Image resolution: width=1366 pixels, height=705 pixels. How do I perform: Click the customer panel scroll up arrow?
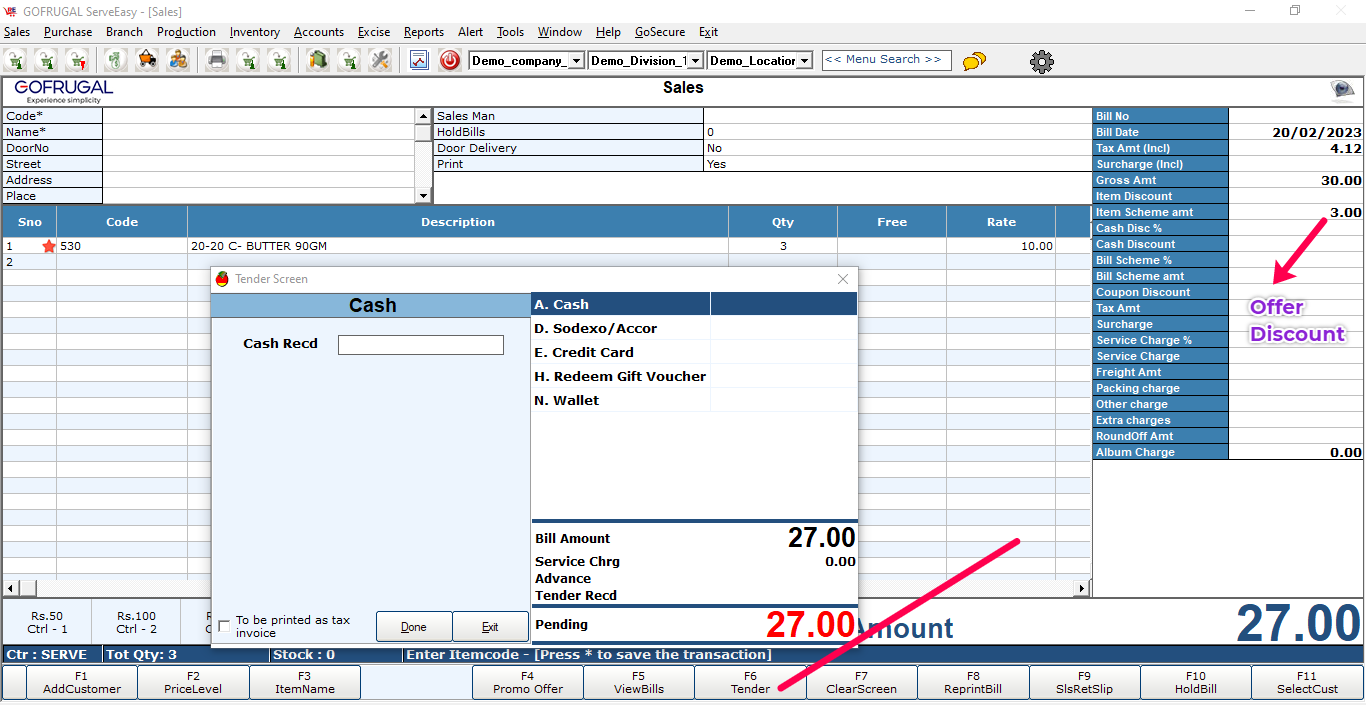[x=423, y=116]
